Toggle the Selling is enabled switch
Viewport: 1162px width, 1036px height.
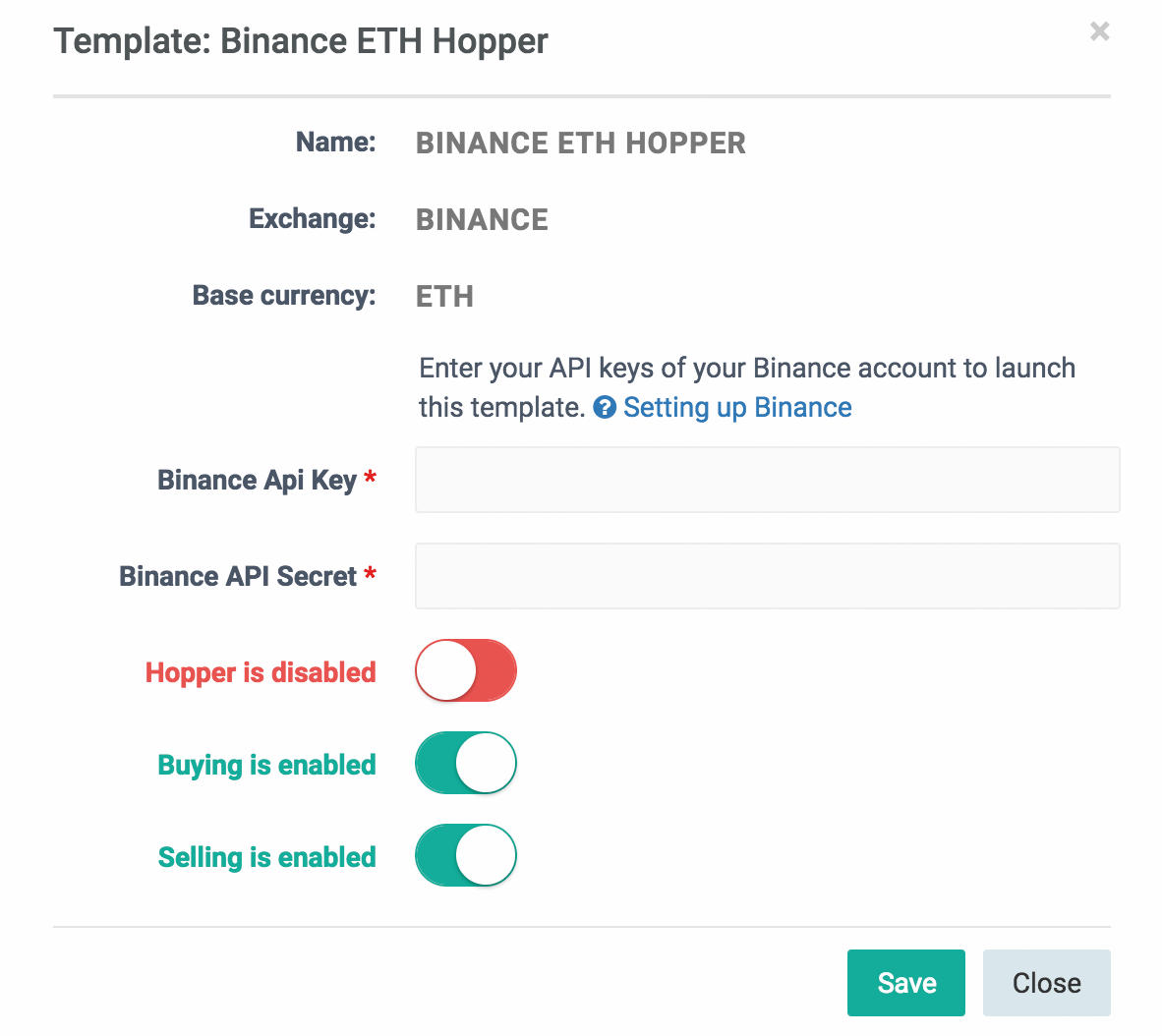click(465, 855)
